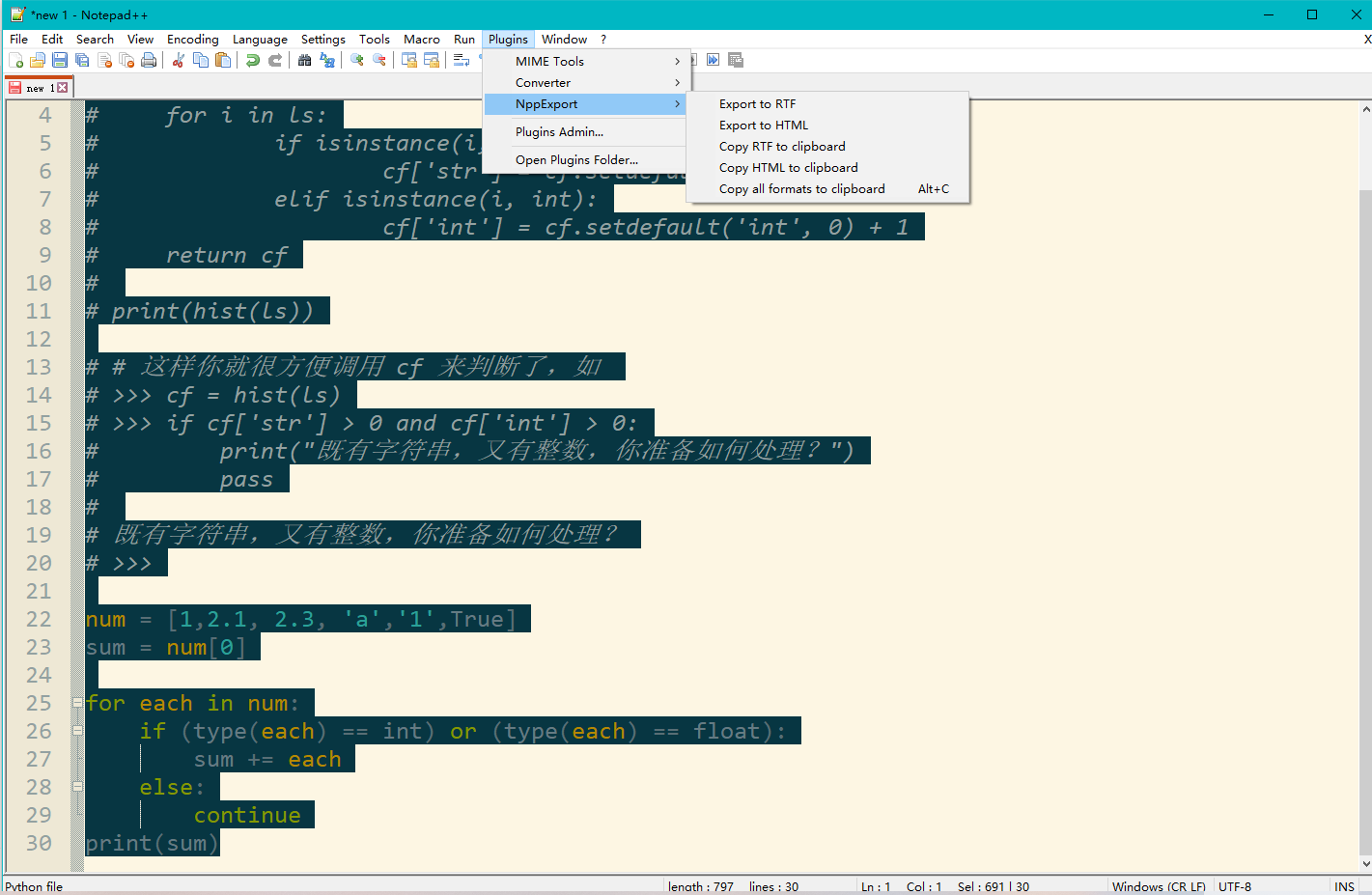The image size is (1372, 895).
Task: Open the Run menu
Action: tap(464, 40)
